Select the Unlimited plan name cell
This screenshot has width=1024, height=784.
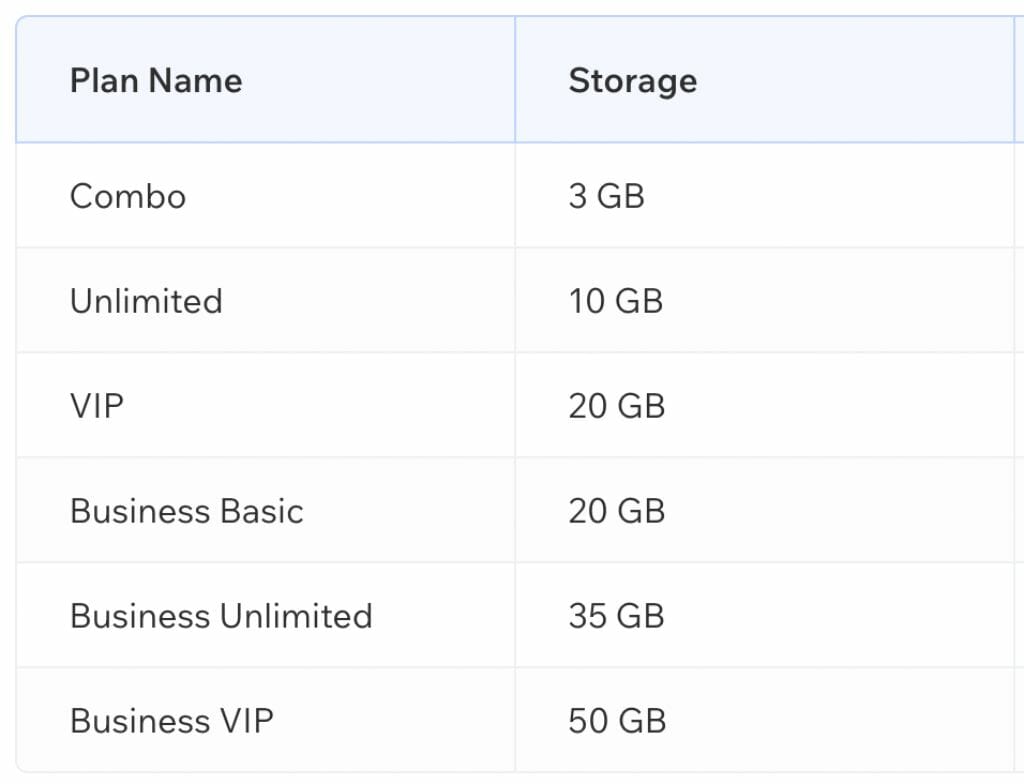(x=146, y=301)
